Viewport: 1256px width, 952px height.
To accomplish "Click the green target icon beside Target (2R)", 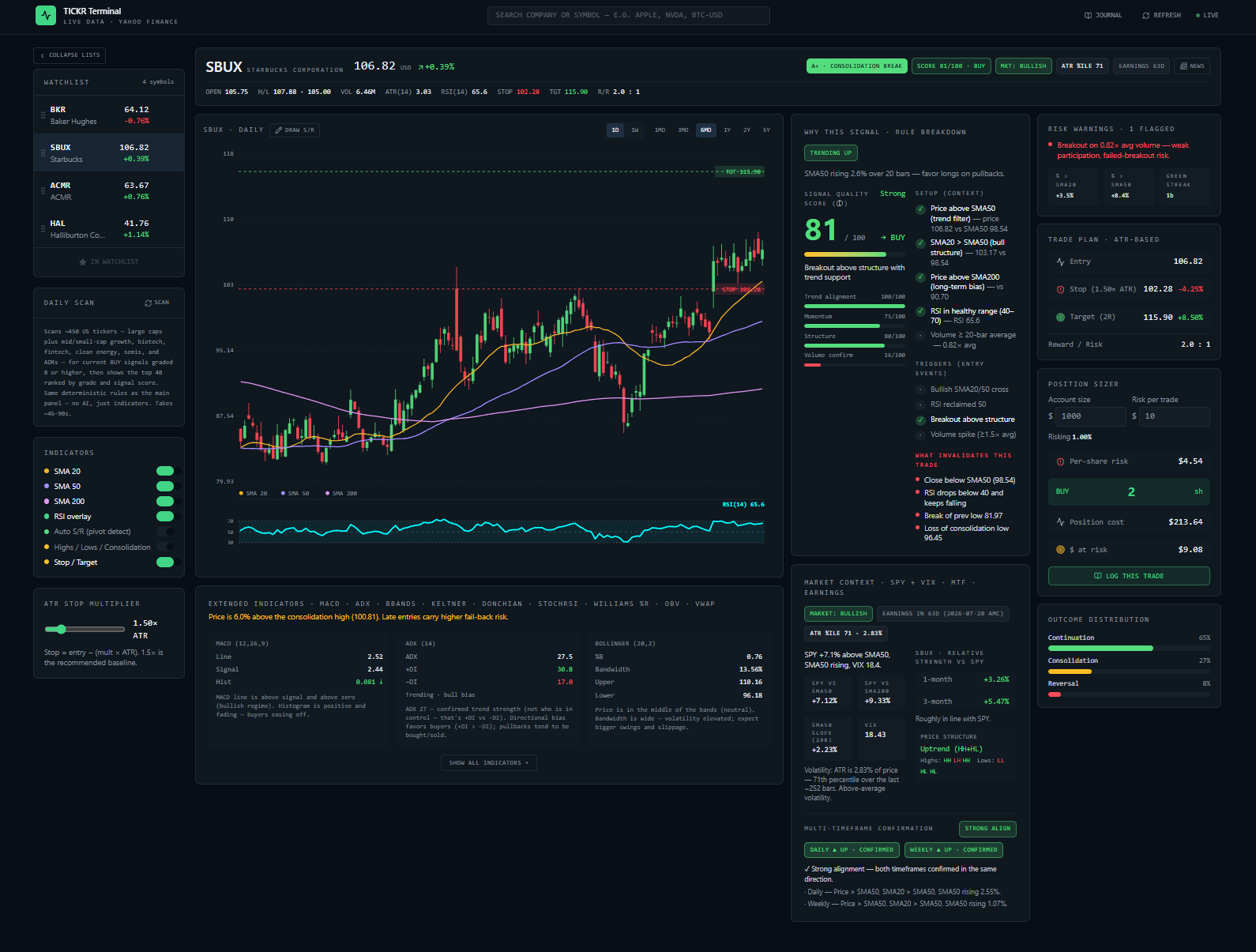I will point(1060,317).
